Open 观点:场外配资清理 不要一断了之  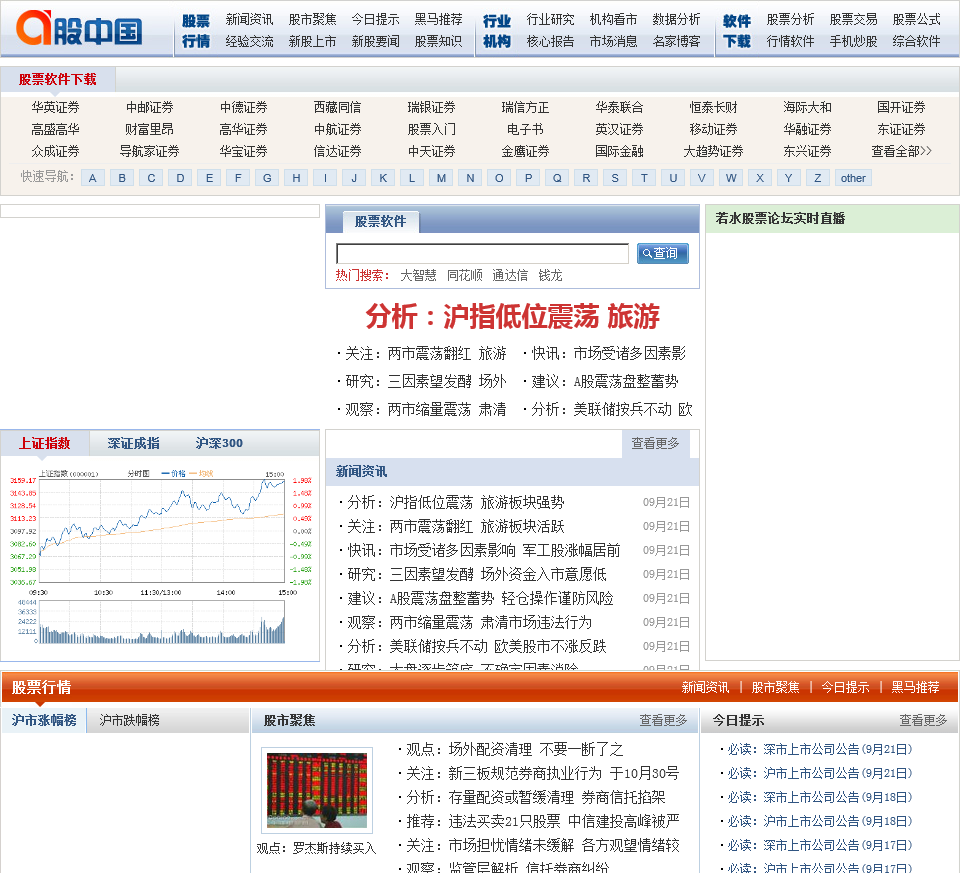click(x=514, y=749)
